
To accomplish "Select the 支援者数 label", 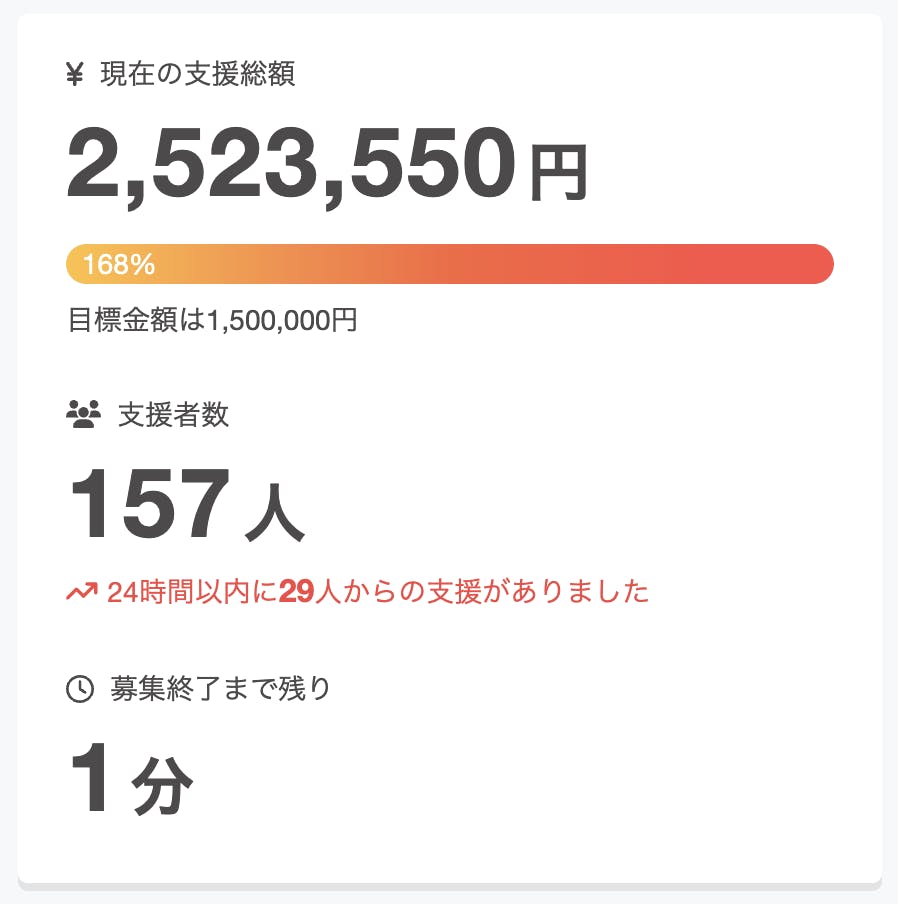I will click(x=174, y=415).
